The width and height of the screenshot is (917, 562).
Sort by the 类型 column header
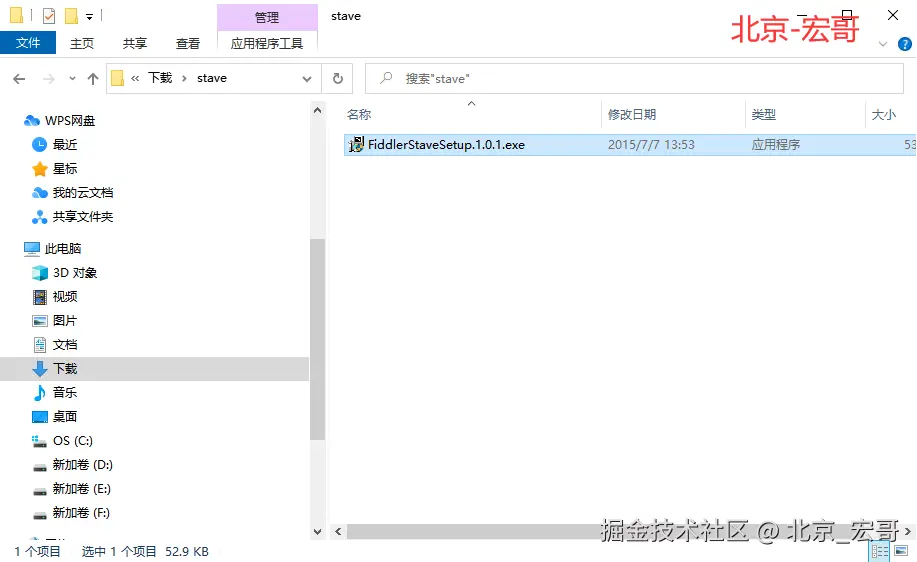(x=763, y=115)
